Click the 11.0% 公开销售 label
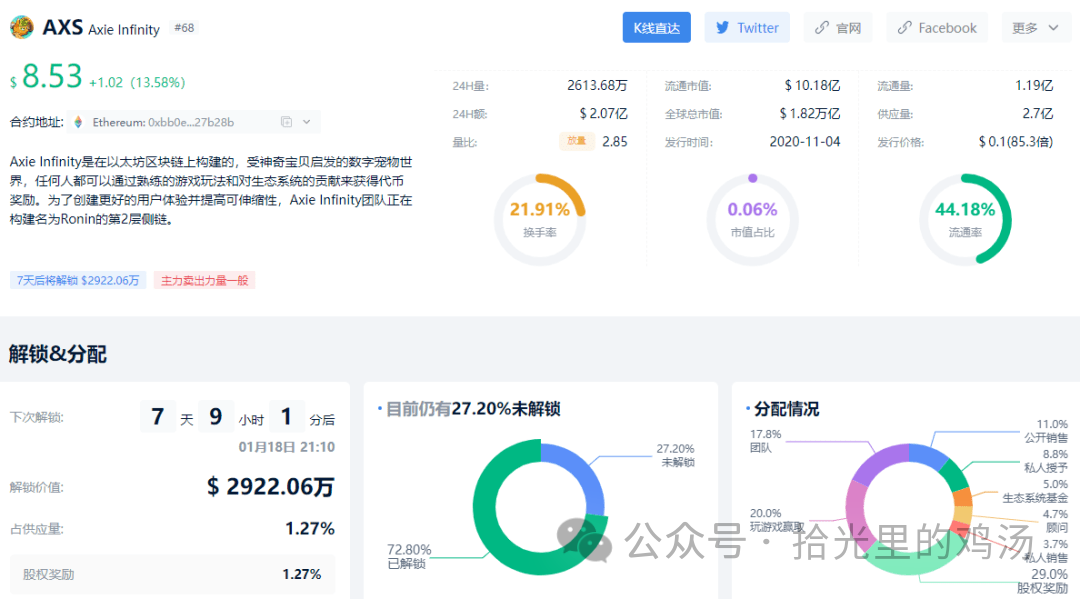The height and width of the screenshot is (599, 1080). [1046, 431]
